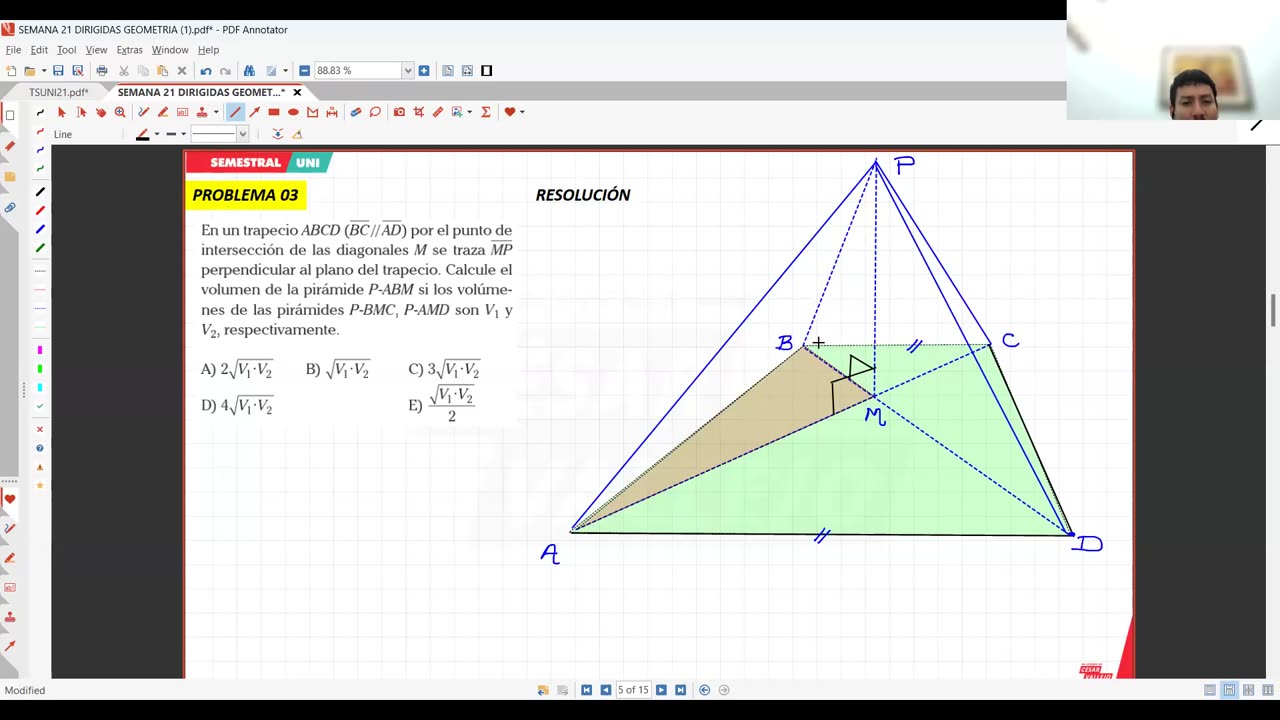This screenshot has height=720, width=1280.
Task: Click the Zoom in plus button
Action: click(424, 71)
